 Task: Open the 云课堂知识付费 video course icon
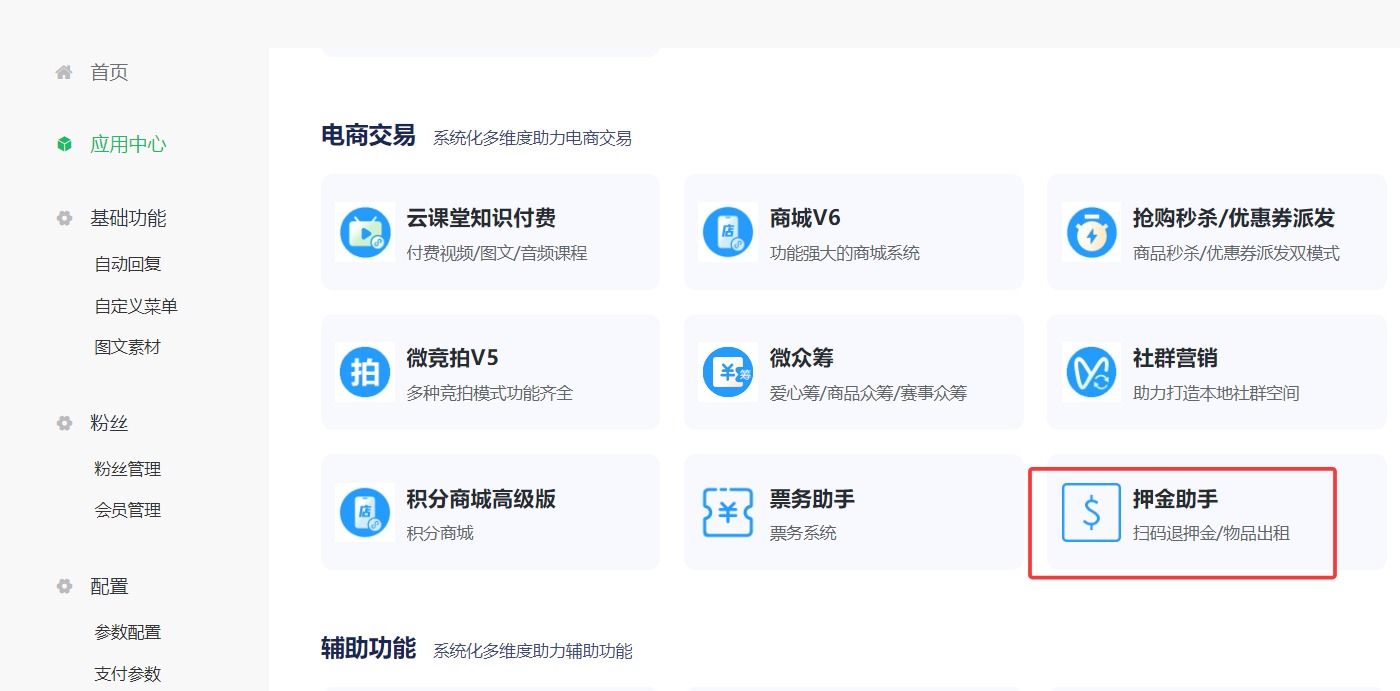pyautogui.click(x=365, y=231)
